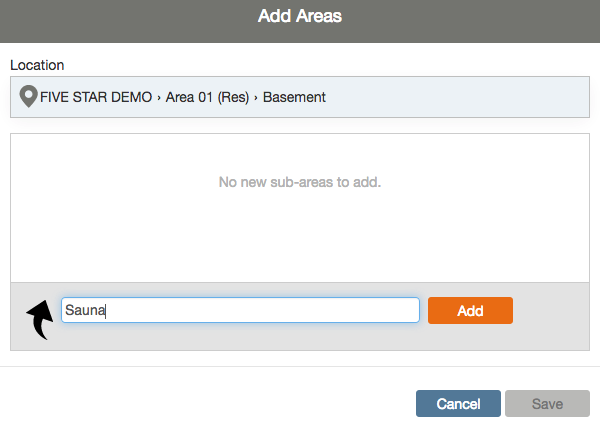Screen dimensions: 600x422
Task: Select FIVE STAR DEMO in the breadcrumb
Action: (96, 97)
